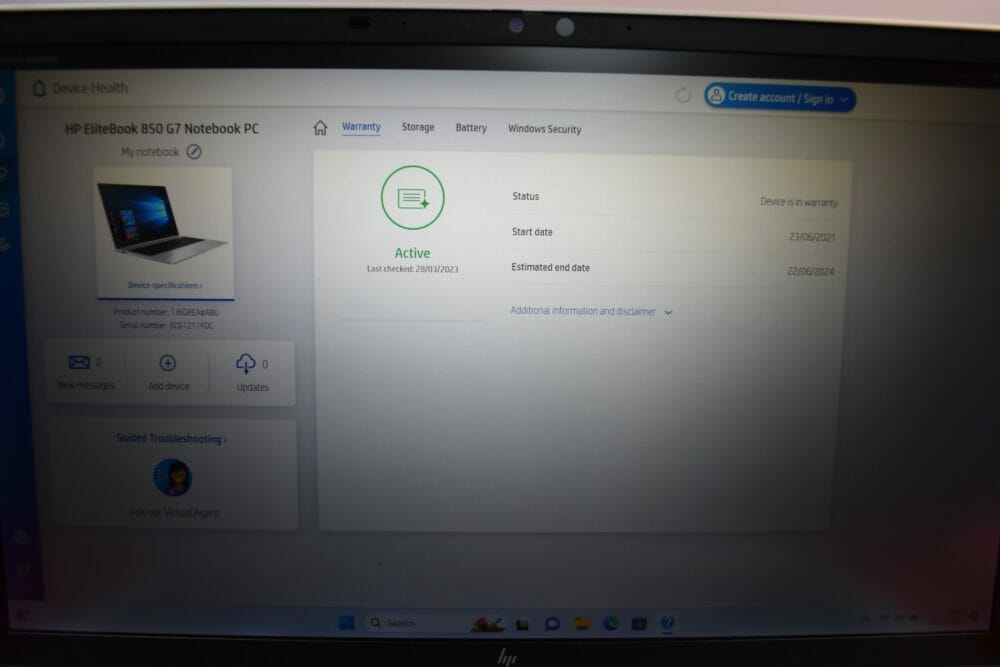Click the Add device plus icon

[x=168, y=363]
